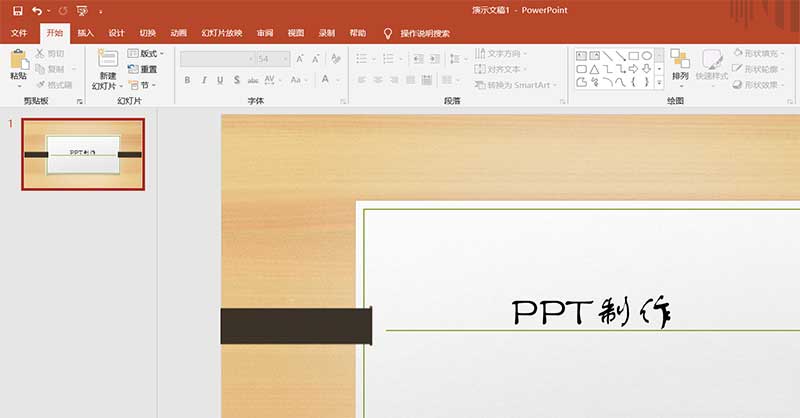Viewport: 800px width, 418px height.
Task: Switch to the 插入 Insert tab
Action: coord(86,33)
